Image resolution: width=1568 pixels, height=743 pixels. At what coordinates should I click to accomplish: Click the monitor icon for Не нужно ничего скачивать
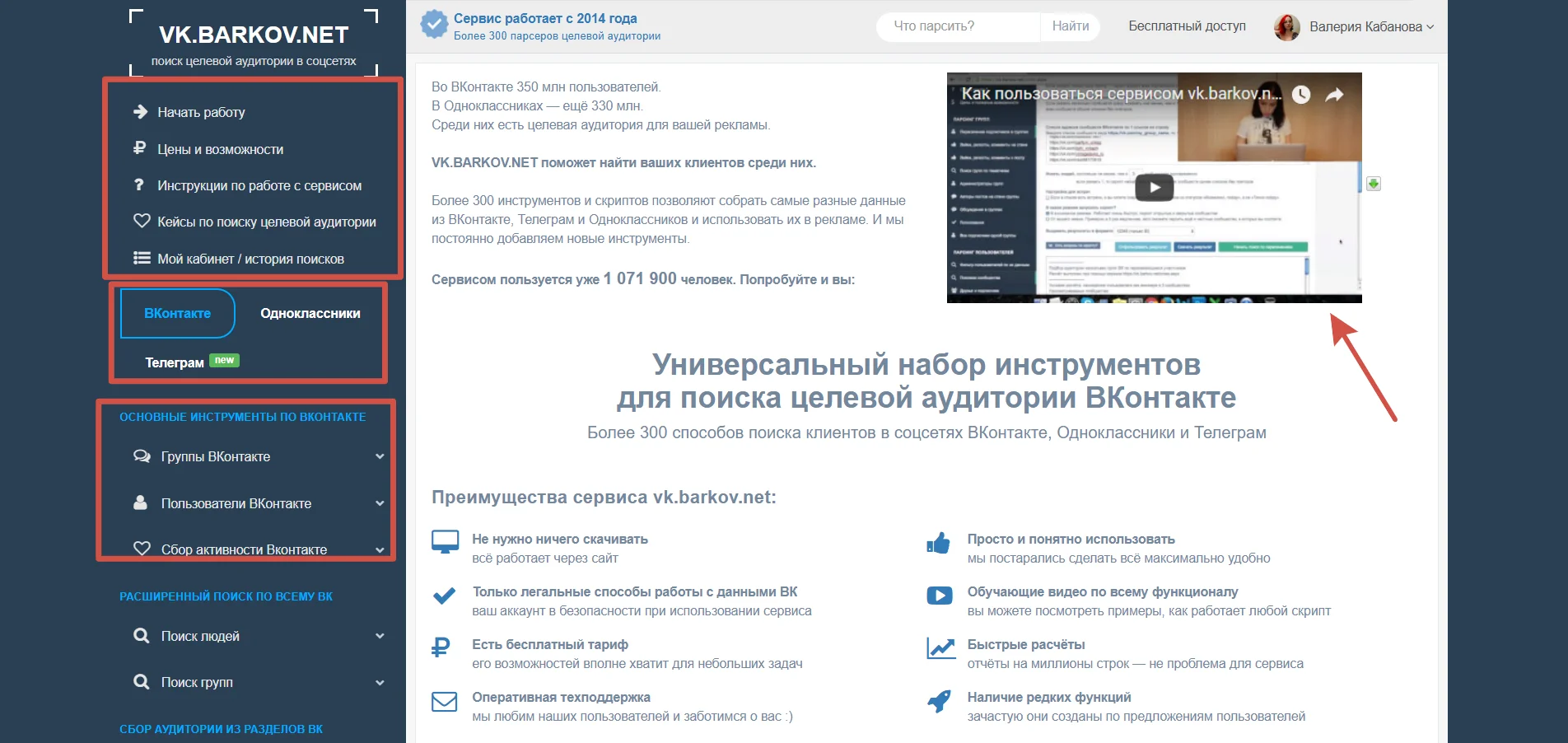pyautogui.click(x=446, y=542)
